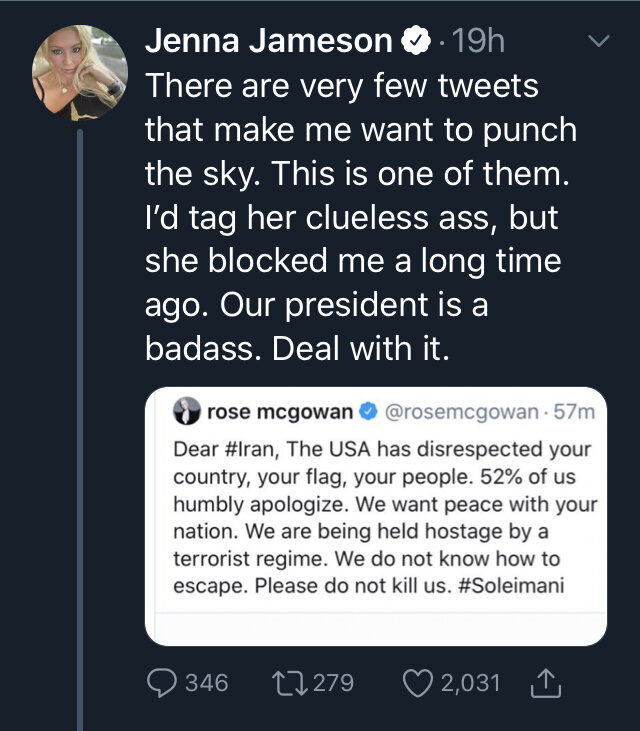The image size is (640, 731).
Task: Select the 279 retweets count
Action: (333, 683)
